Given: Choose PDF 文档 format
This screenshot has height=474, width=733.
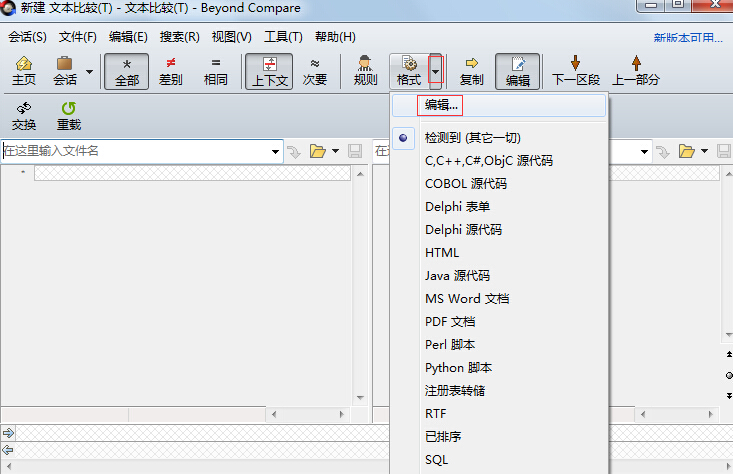Looking at the screenshot, I should (x=499, y=321).
